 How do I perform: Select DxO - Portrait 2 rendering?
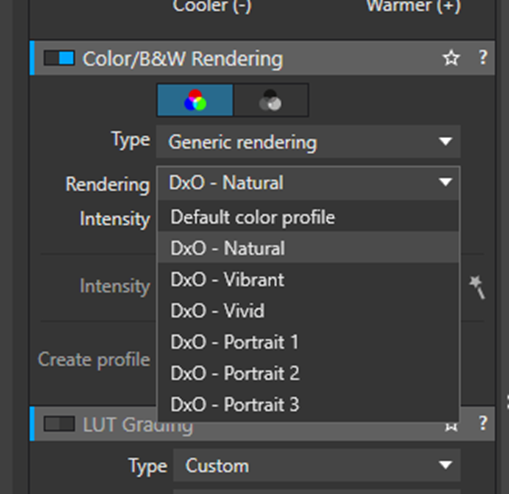[x=308, y=373]
